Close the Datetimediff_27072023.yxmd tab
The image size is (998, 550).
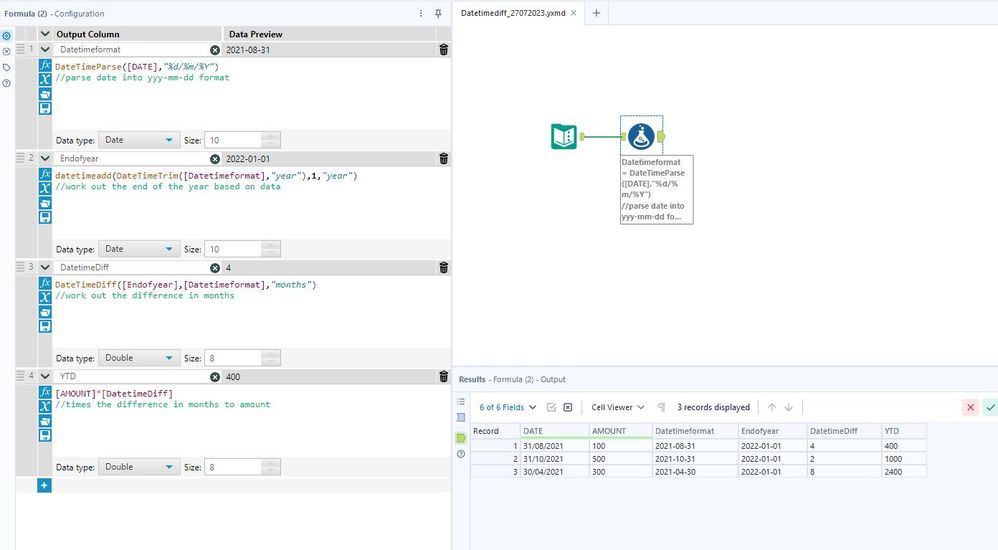coord(573,13)
